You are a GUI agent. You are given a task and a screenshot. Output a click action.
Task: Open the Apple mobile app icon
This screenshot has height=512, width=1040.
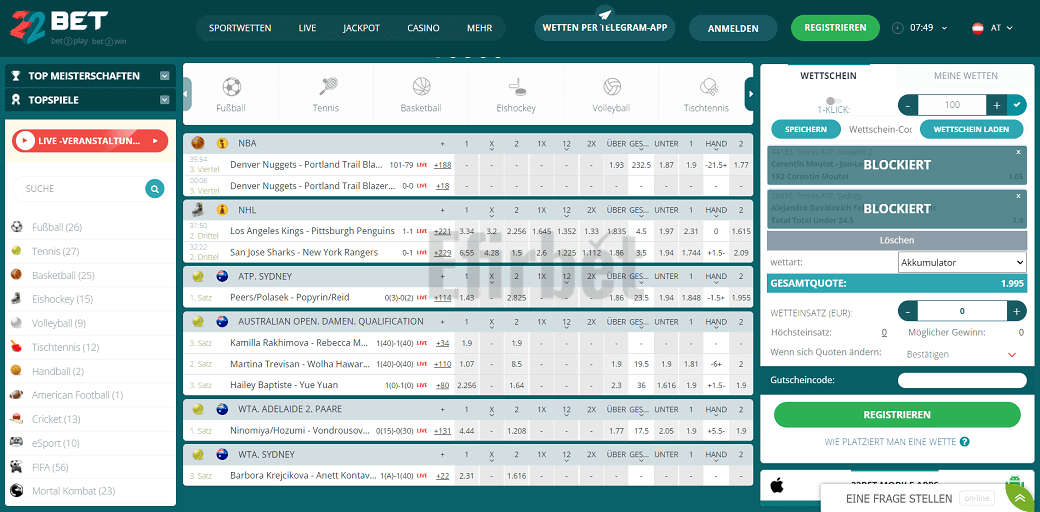(x=777, y=486)
